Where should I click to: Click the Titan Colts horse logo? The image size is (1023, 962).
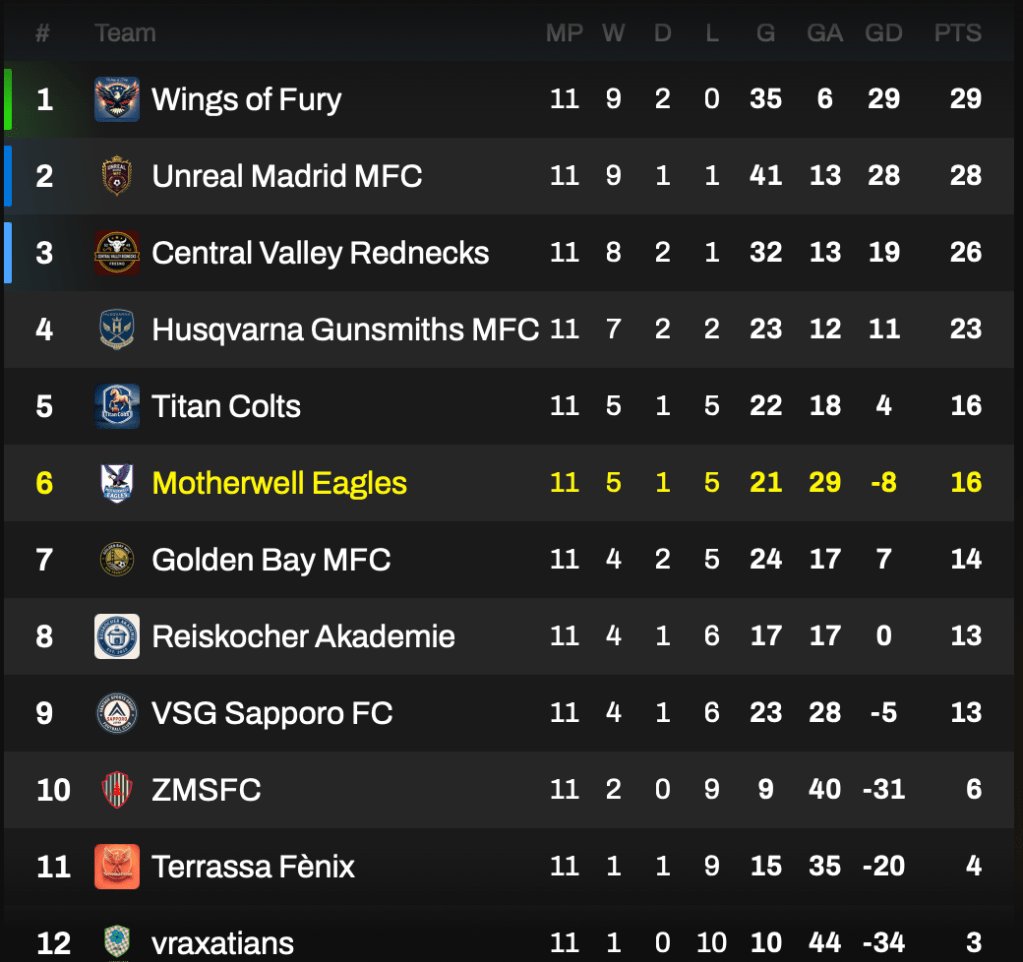(117, 406)
